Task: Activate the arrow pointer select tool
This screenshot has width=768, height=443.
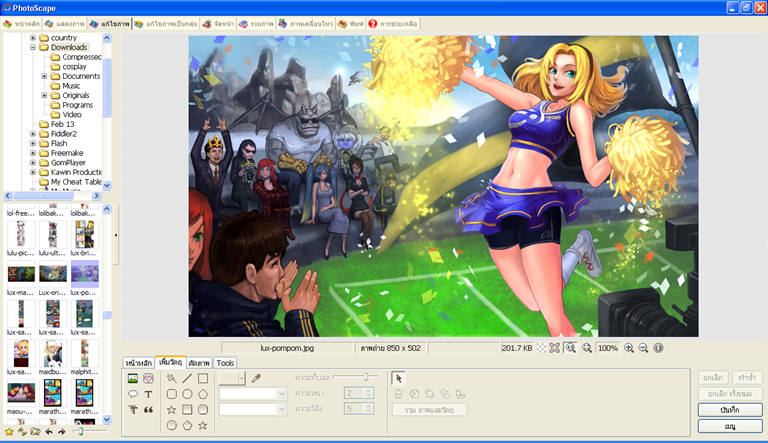Action: 399,378
